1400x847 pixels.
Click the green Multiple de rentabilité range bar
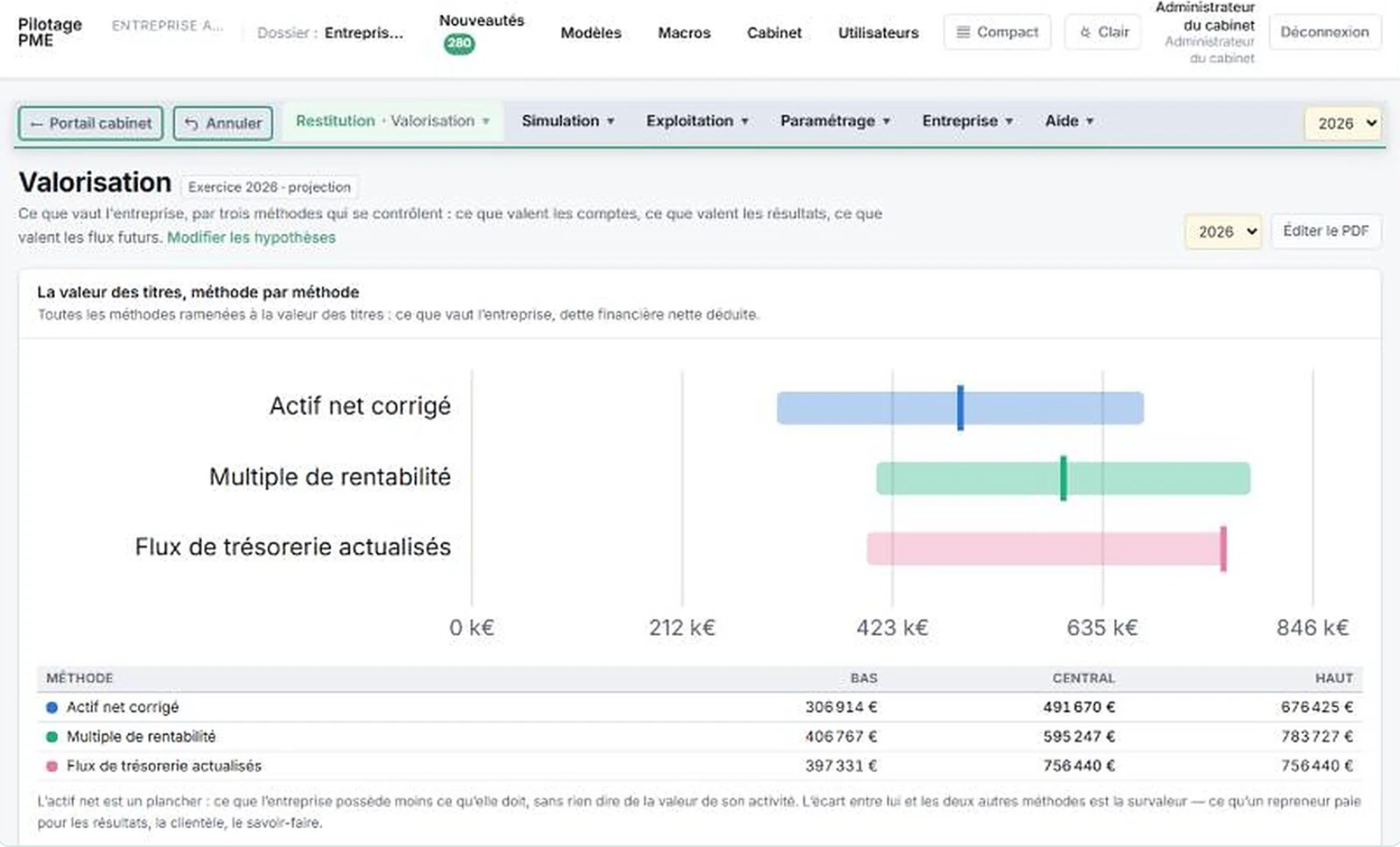(x=1064, y=479)
